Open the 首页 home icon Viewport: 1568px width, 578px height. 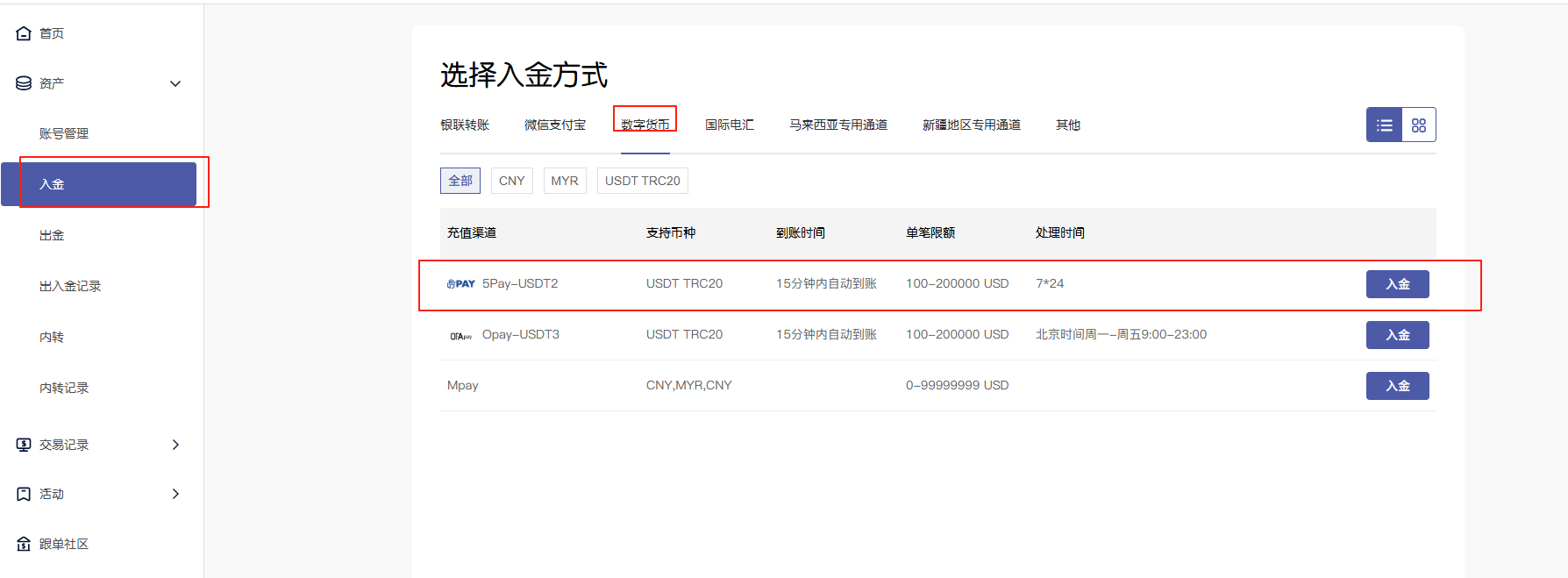click(x=24, y=33)
